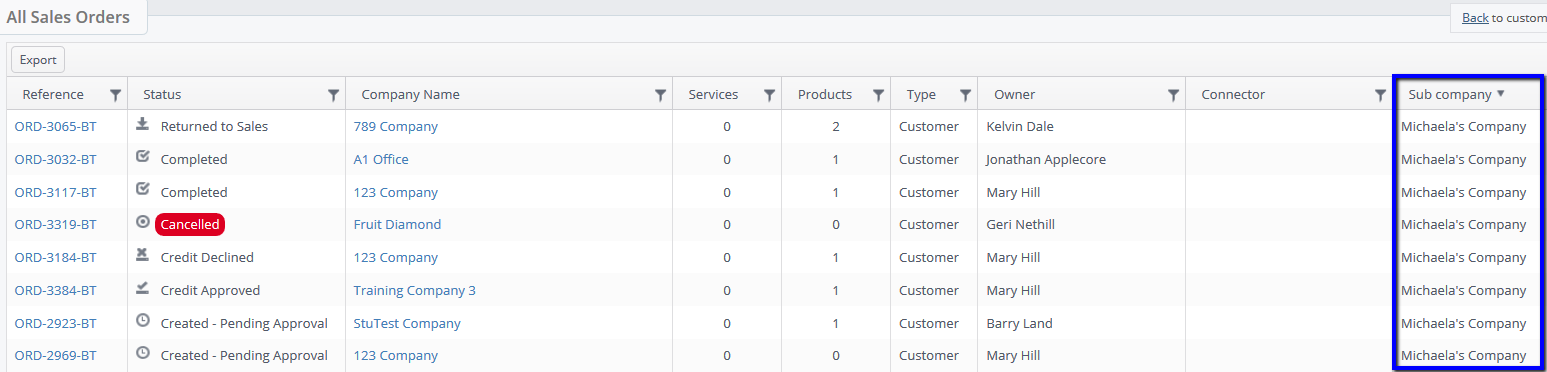
Task: Open the A1 Office company link
Action: (x=381, y=160)
